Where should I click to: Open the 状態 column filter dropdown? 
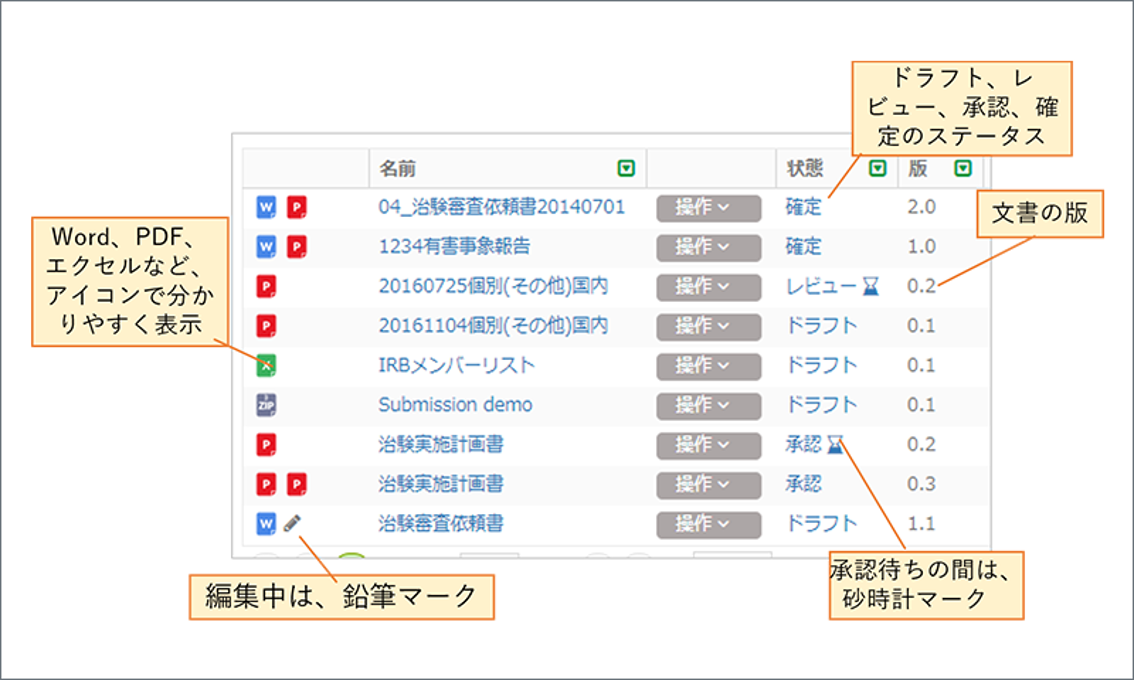tap(878, 169)
